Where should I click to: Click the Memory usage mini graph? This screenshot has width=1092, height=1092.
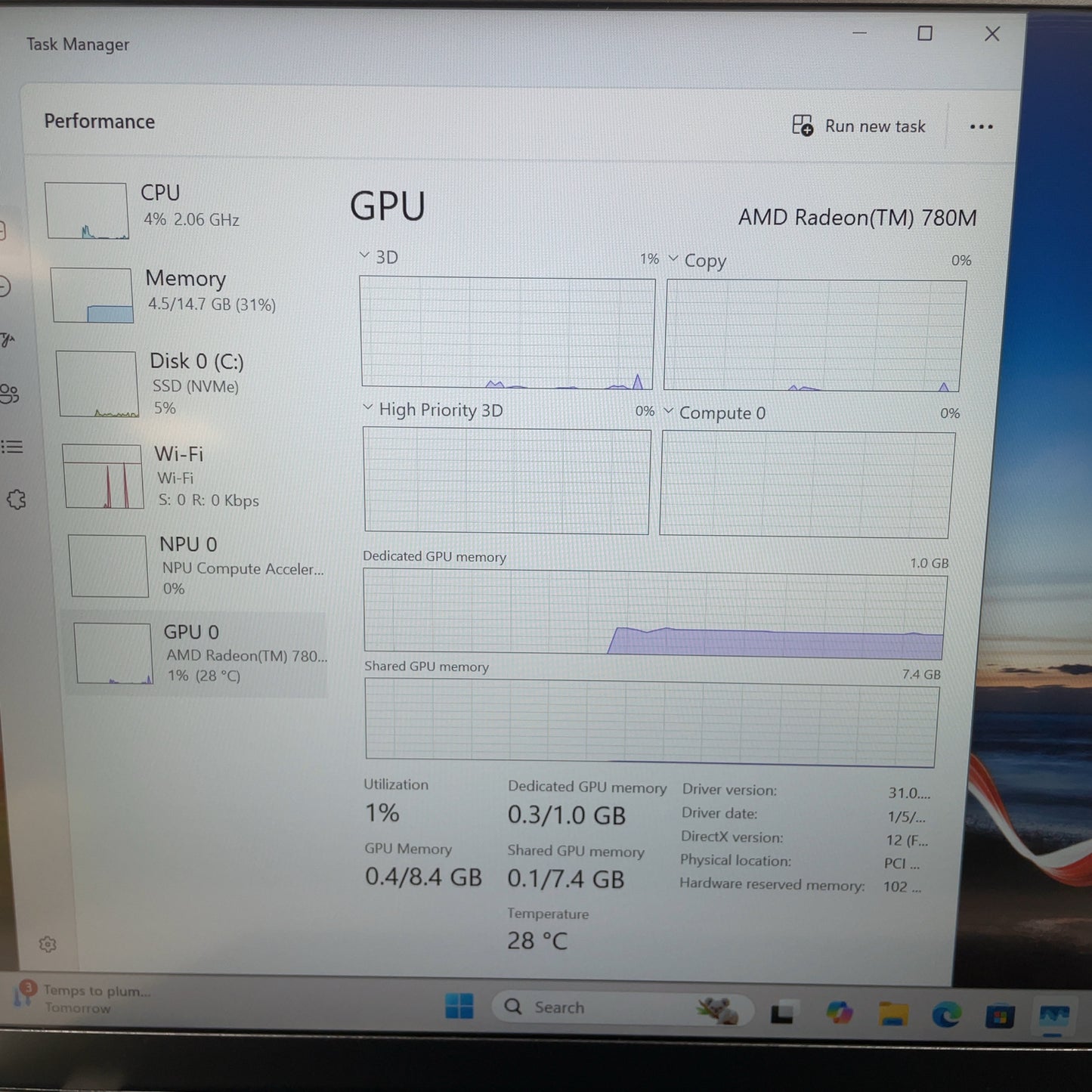pyautogui.click(x=92, y=295)
